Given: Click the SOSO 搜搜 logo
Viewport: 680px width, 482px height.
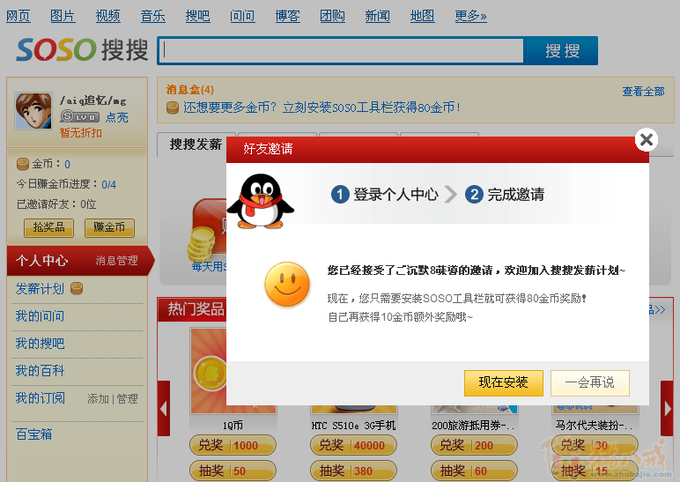Looking at the screenshot, I should (82, 49).
